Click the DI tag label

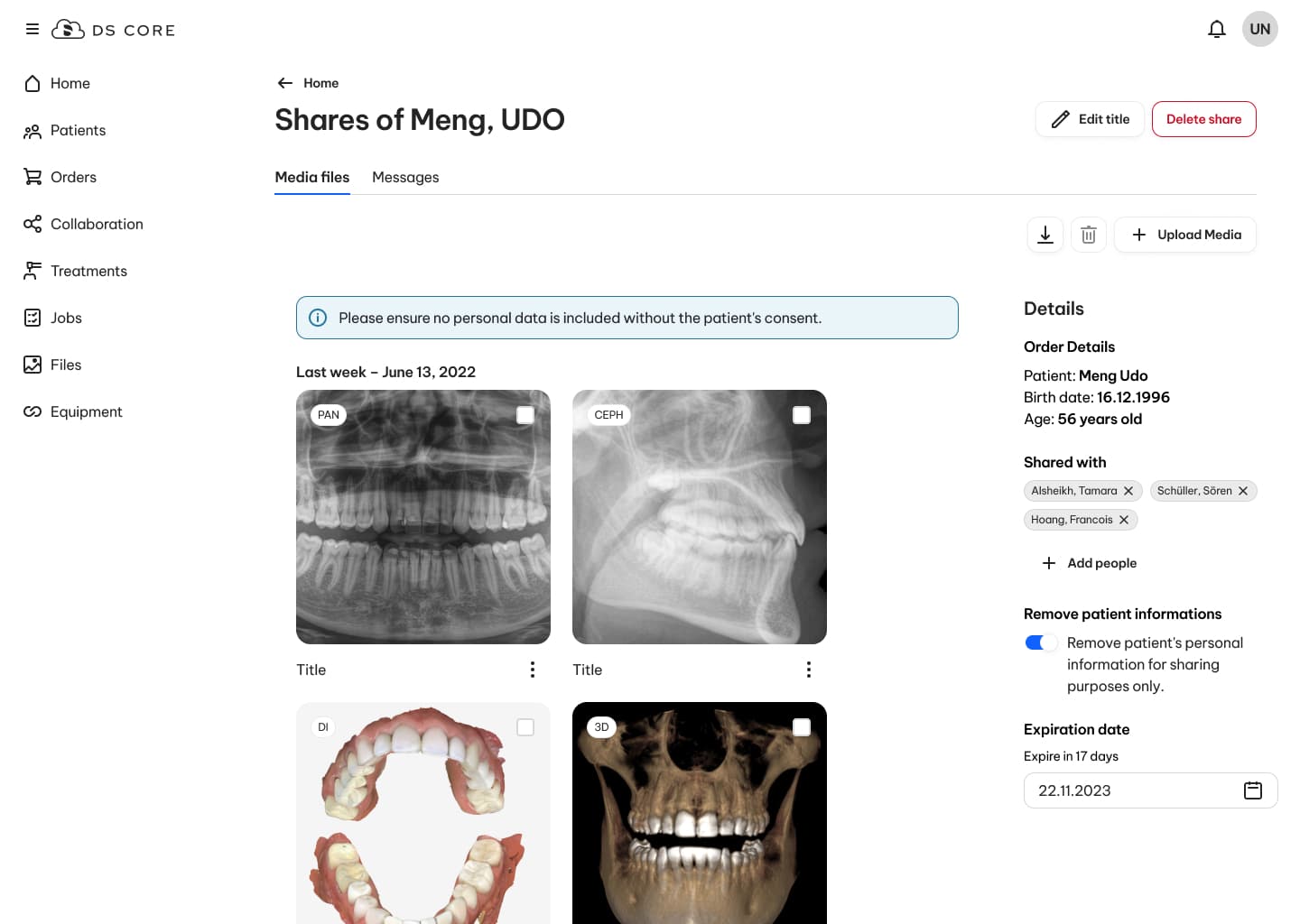click(x=323, y=727)
